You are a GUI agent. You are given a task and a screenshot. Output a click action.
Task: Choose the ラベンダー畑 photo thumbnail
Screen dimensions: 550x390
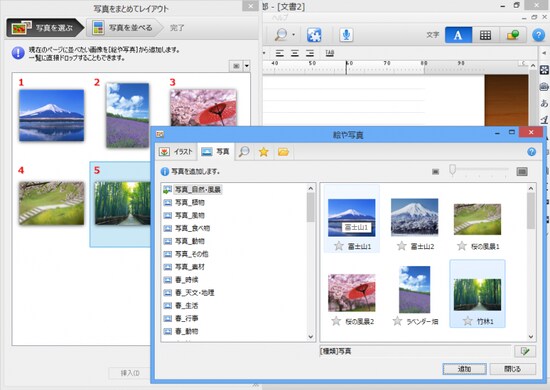click(414, 289)
